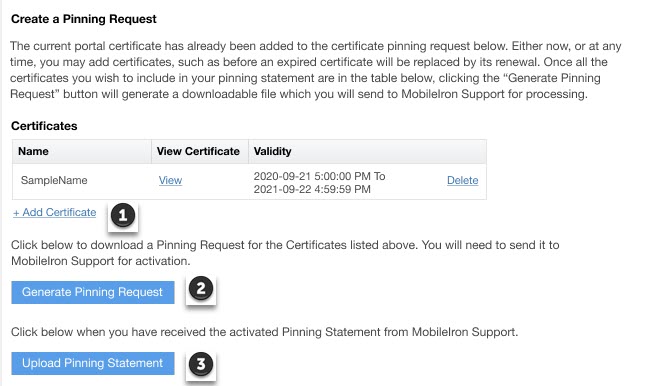
Task: Click the Generate Pinning Request button
Action: [x=93, y=292]
